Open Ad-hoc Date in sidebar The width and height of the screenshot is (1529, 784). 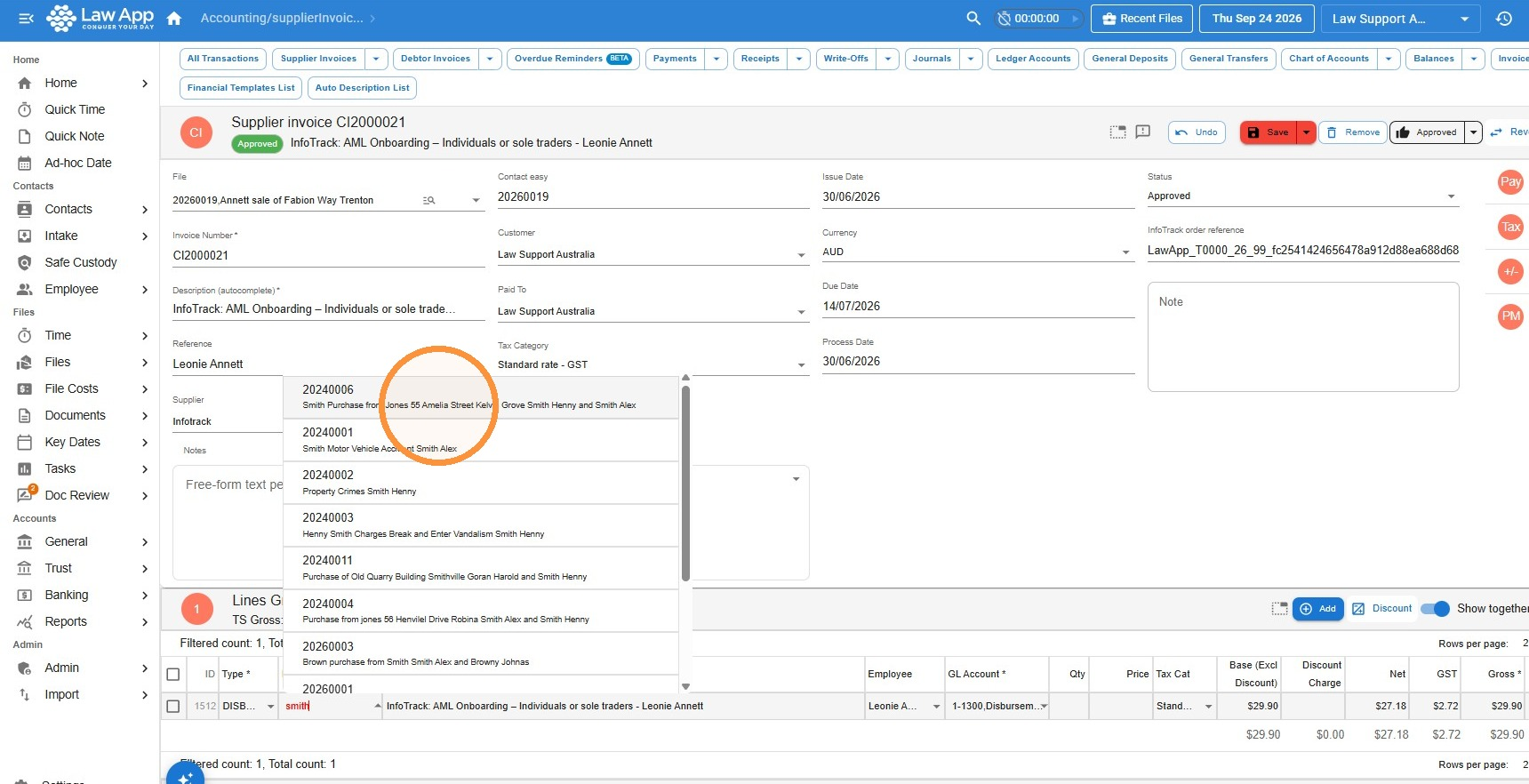tap(78, 163)
